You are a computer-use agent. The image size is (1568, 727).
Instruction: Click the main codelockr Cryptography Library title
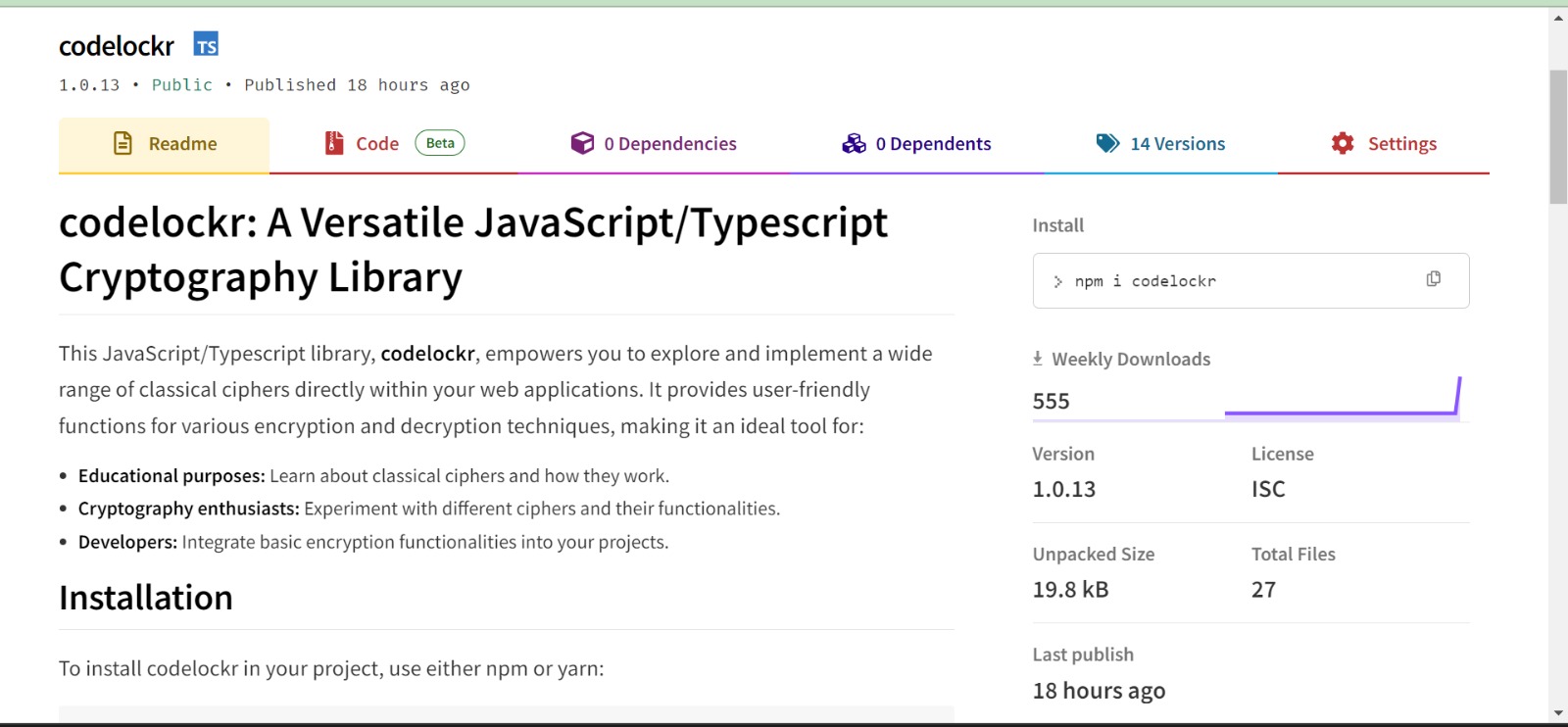click(473, 250)
